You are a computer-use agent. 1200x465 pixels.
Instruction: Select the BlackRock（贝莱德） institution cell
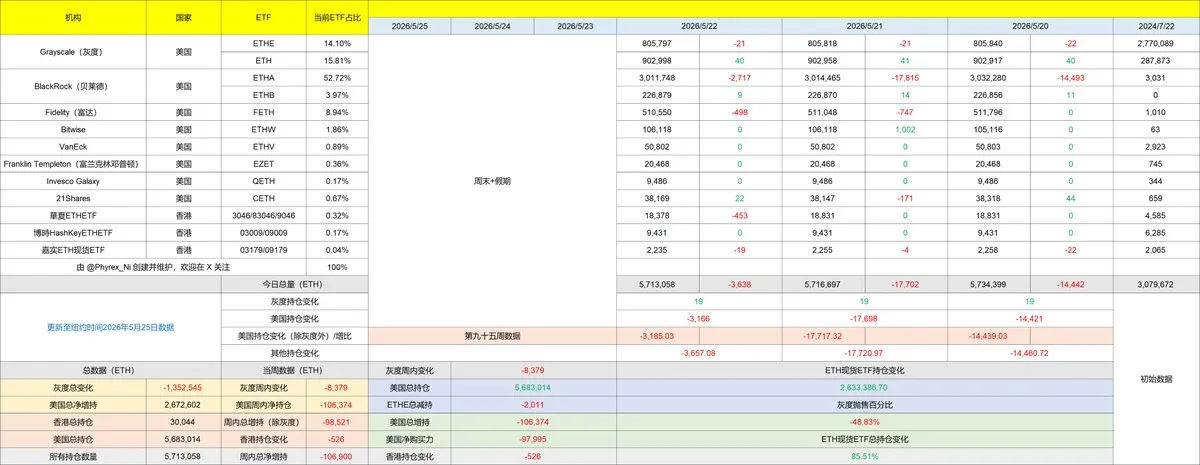click(73, 87)
